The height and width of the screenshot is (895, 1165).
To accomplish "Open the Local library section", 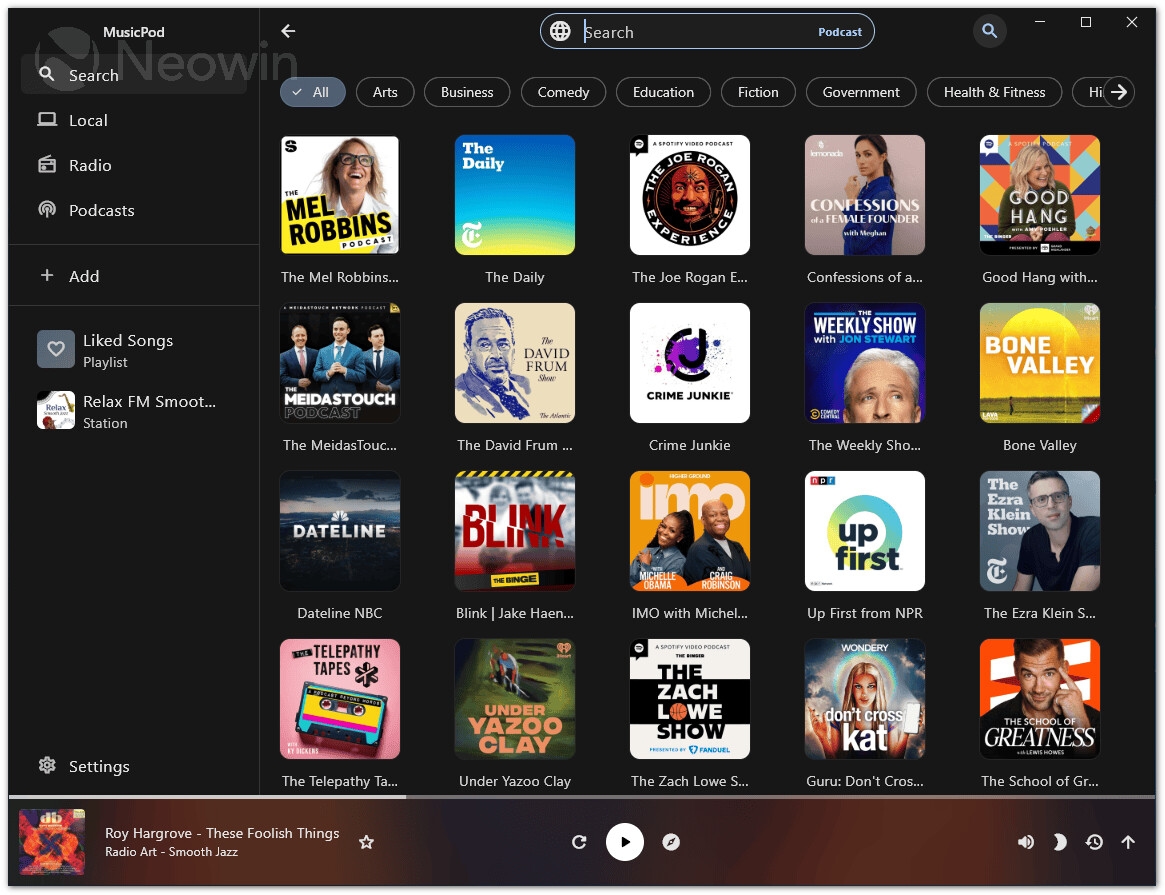I will [134, 120].
